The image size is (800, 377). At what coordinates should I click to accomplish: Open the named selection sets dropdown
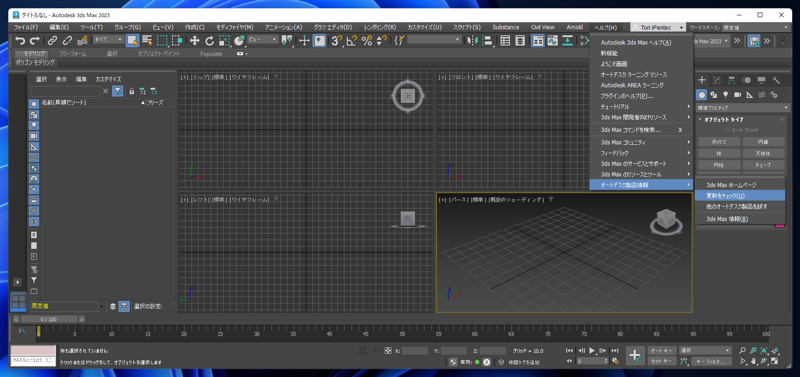(434, 40)
